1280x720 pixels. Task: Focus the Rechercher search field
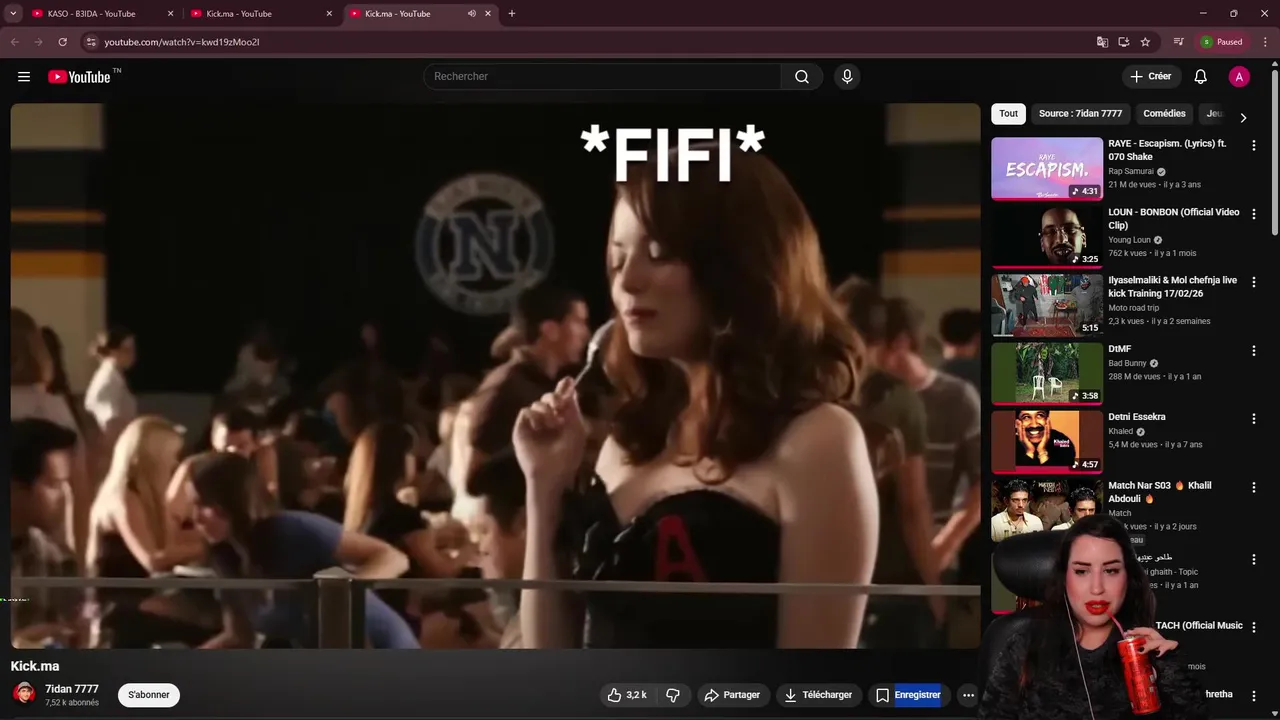(603, 77)
